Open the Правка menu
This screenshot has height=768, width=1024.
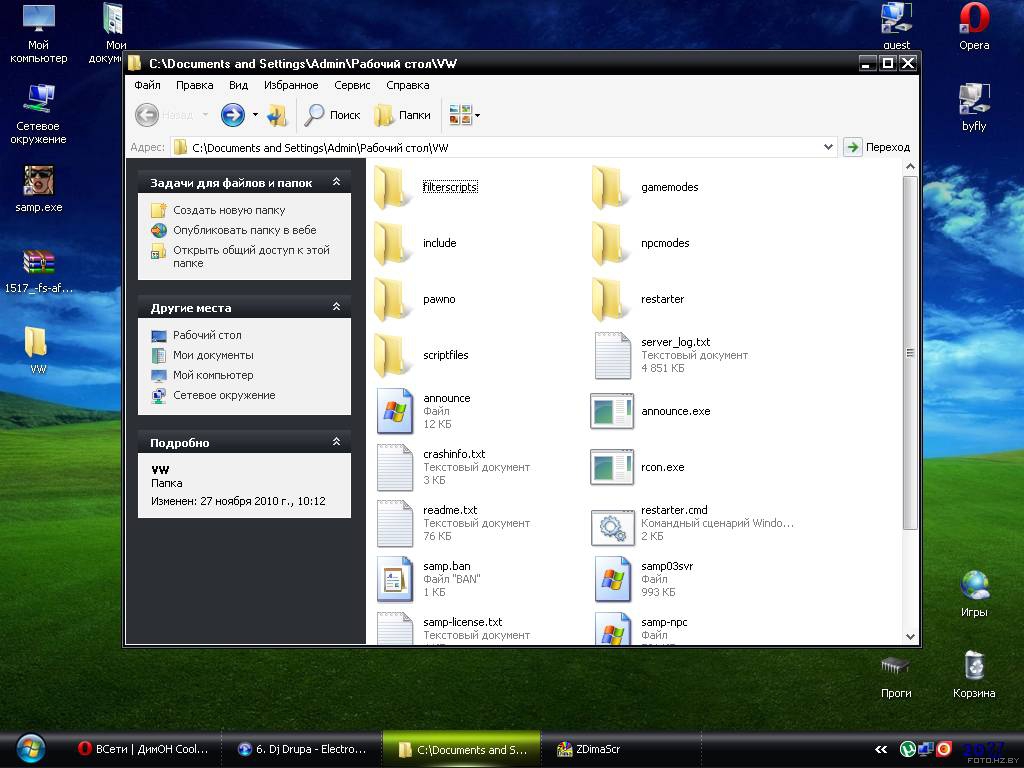tap(195, 85)
